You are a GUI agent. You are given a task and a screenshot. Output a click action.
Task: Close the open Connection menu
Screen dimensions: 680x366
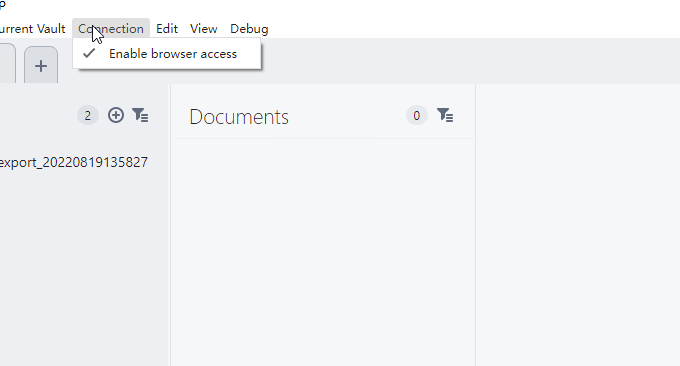pyautogui.click(x=111, y=29)
